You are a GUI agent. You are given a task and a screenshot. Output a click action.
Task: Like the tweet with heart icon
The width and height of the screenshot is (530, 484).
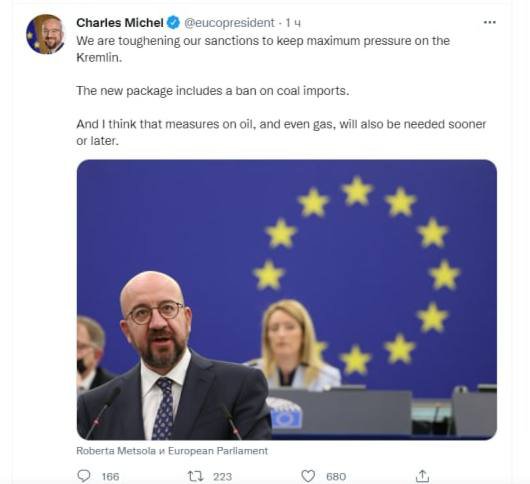click(x=308, y=476)
